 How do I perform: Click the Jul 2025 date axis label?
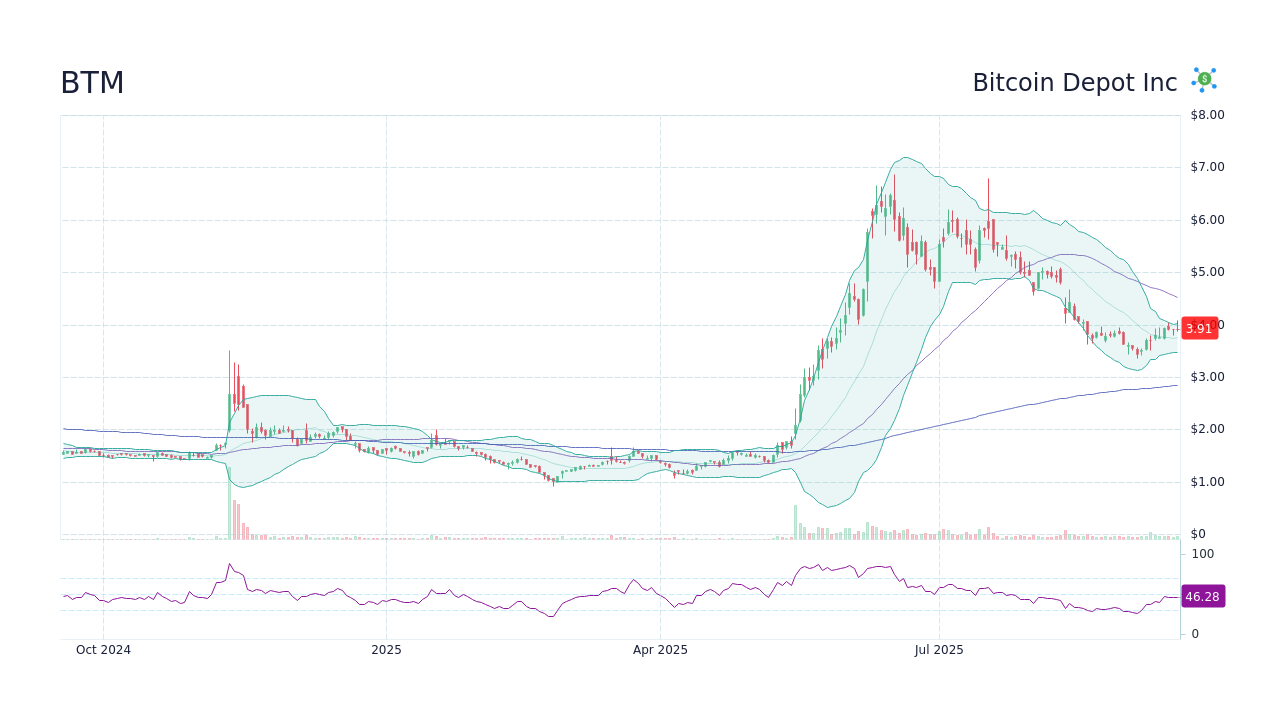point(939,650)
